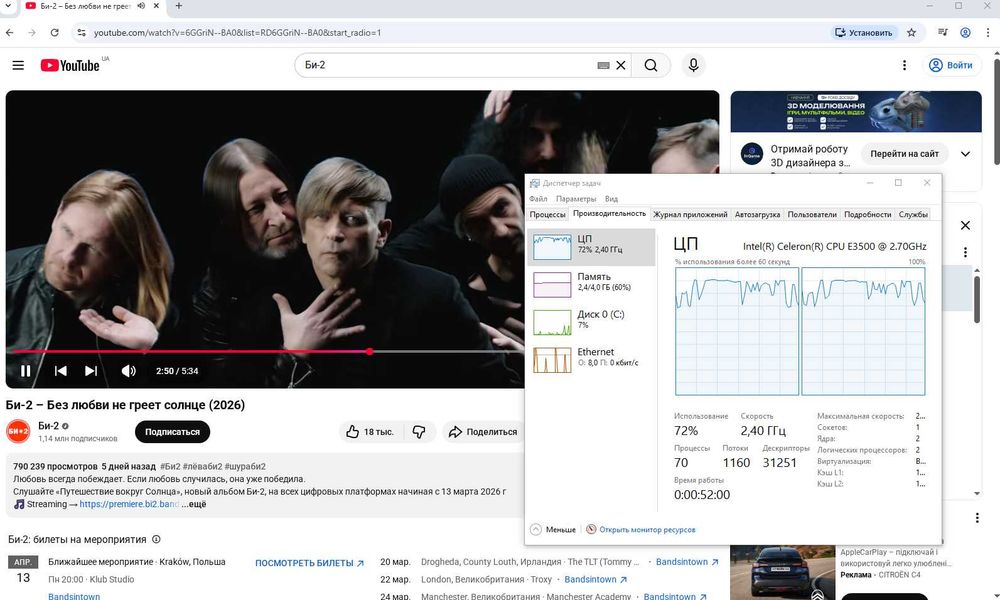Go to the YouTube home logo
This screenshot has height=600, width=1000.
coord(70,65)
